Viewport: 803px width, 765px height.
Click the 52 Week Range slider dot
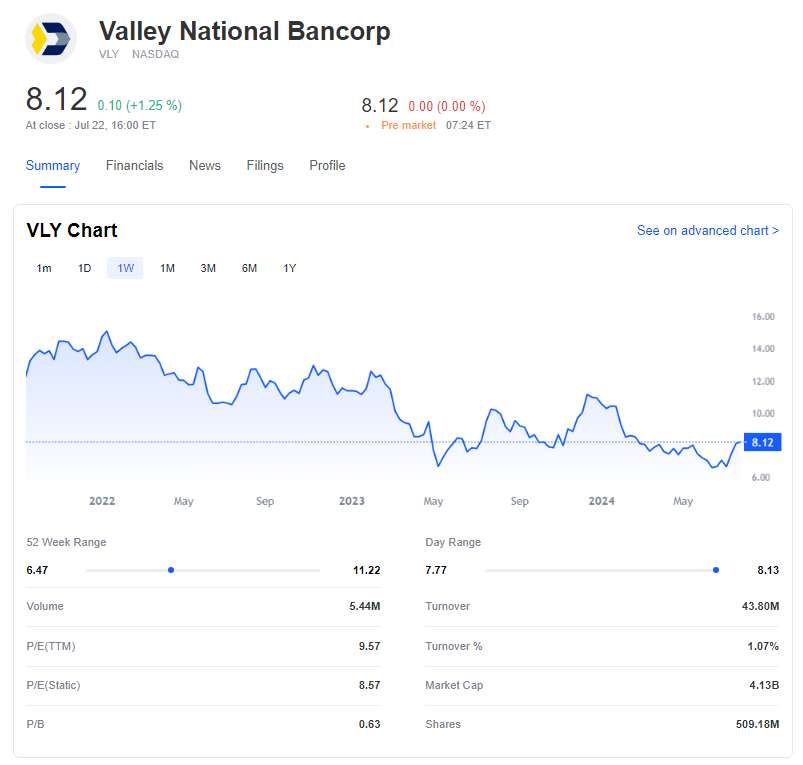click(x=171, y=570)
